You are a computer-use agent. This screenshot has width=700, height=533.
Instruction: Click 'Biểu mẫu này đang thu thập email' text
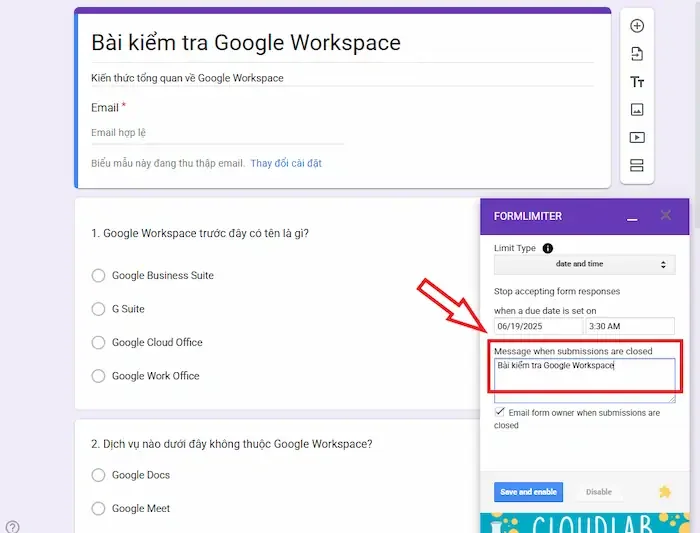tap(168, 163)
